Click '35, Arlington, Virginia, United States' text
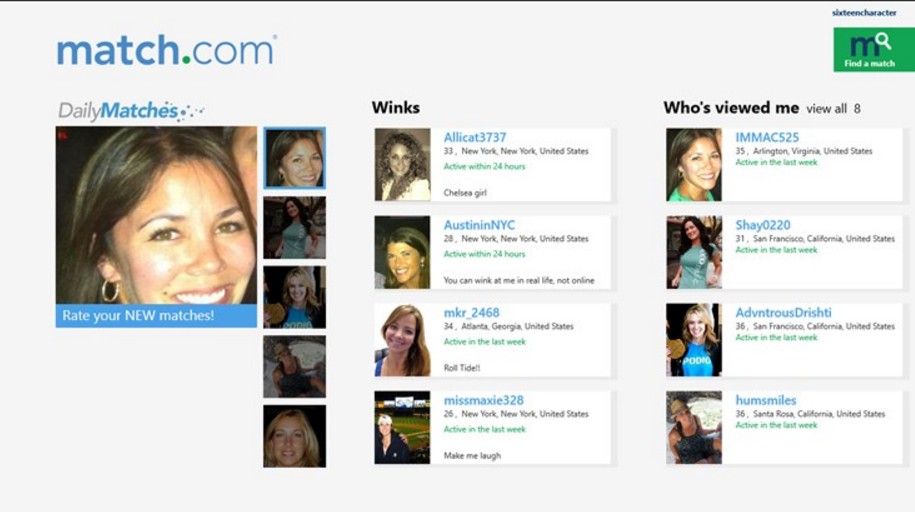 tap(804, 151)
